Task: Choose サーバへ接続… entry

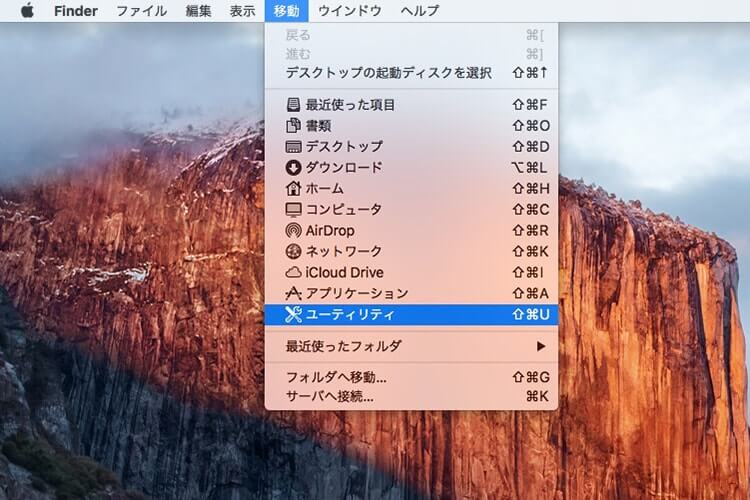Action: [x=411, y=396]
